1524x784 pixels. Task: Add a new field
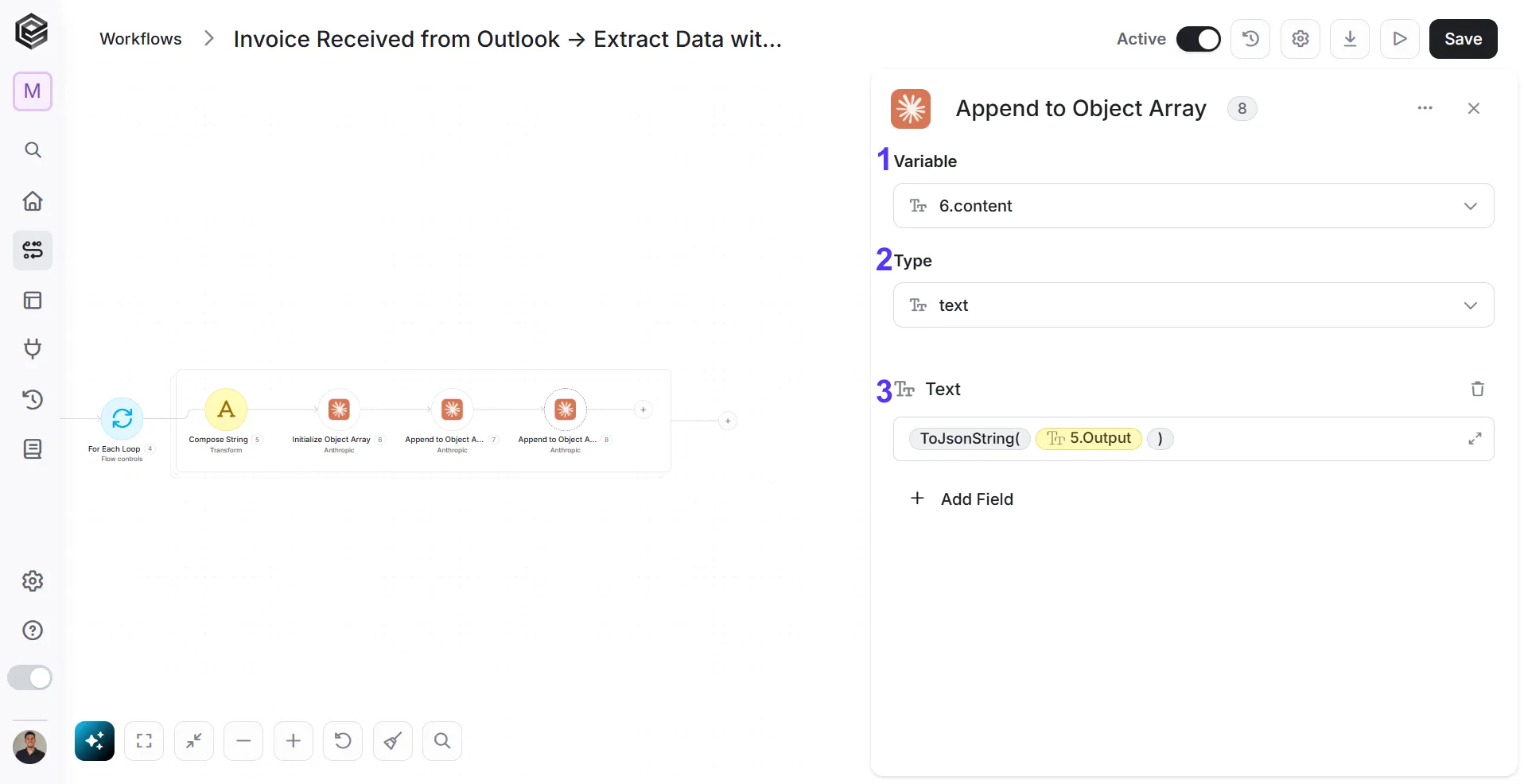pyautogui.click(x=962, y=499)
